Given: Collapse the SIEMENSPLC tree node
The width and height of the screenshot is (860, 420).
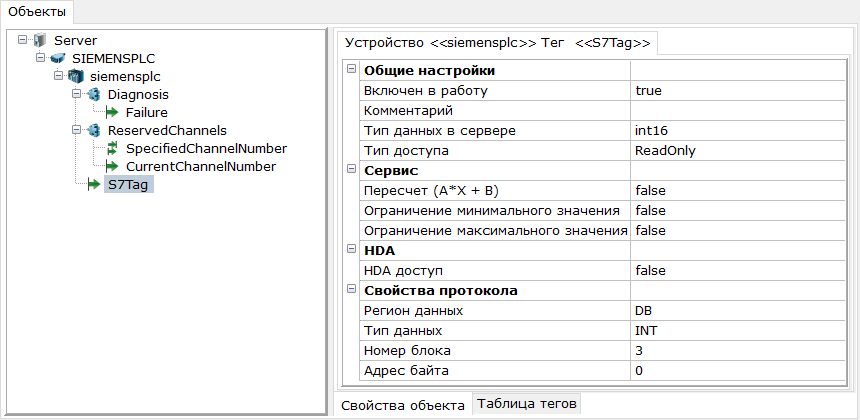Looking at the screenshot, I should pyautogui.click(x=40, y=58).
